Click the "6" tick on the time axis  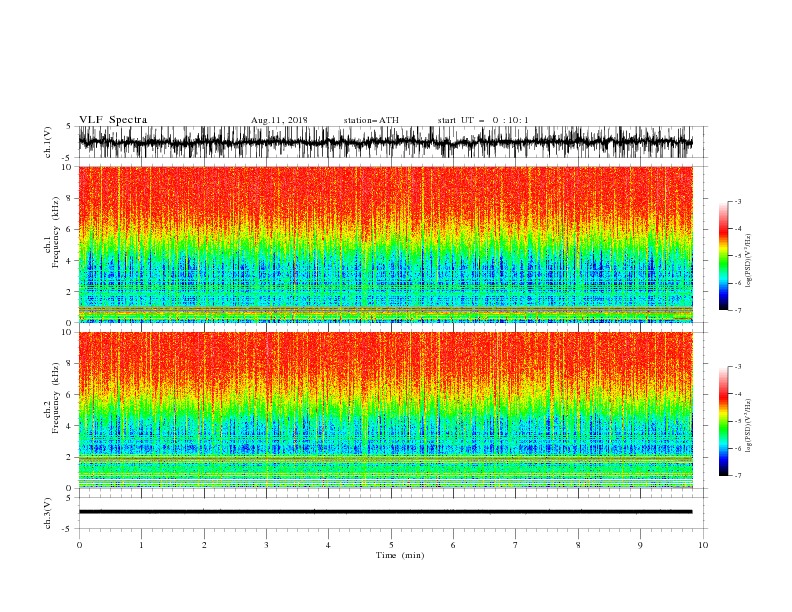point(453,545)
